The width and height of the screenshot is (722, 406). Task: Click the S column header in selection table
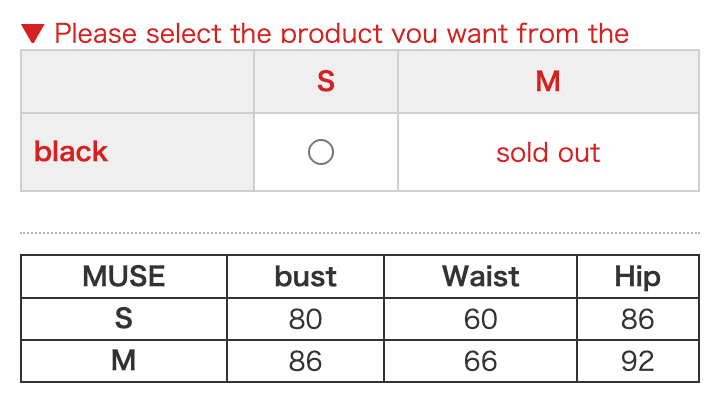coord(326,81)
